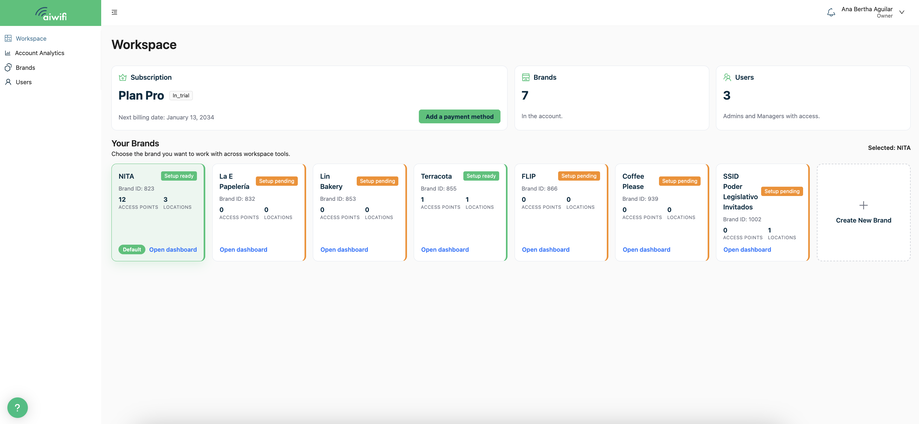Select the Lin Bakery brand card
The image size is (919, 424).
pyautogui.click(x=359, y=212)
